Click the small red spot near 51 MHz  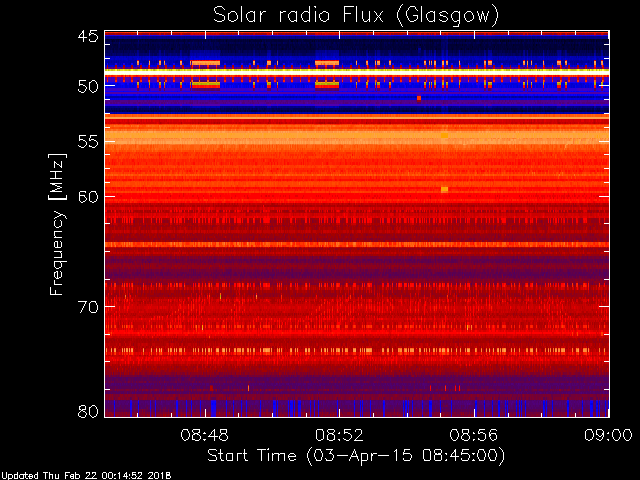(x=419, y=98)
